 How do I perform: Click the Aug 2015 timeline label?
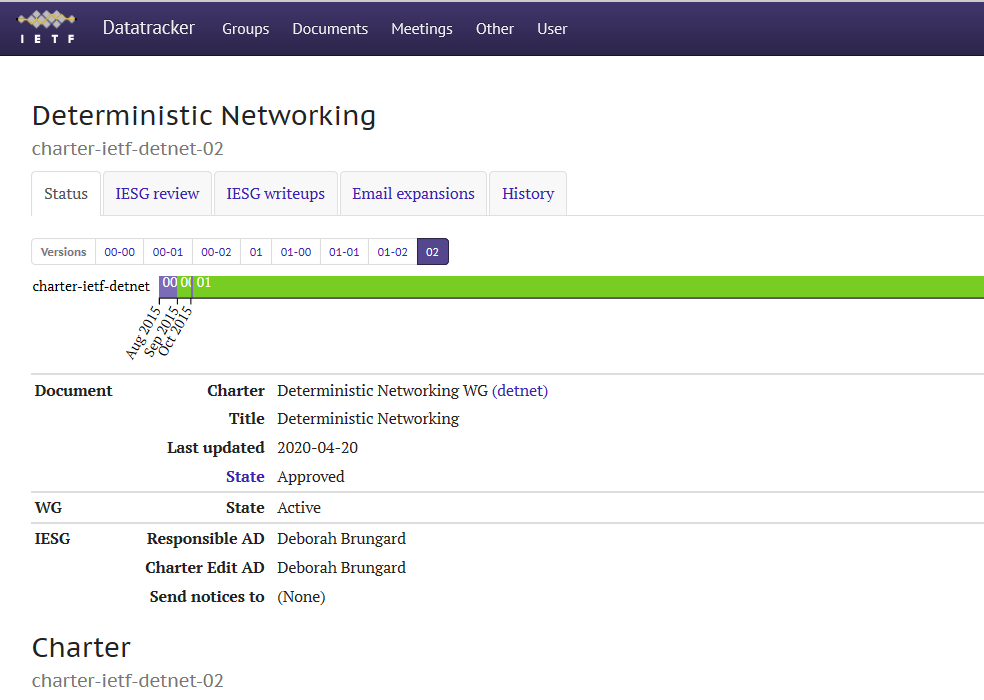pyautogui.click(x=143, y=333)
